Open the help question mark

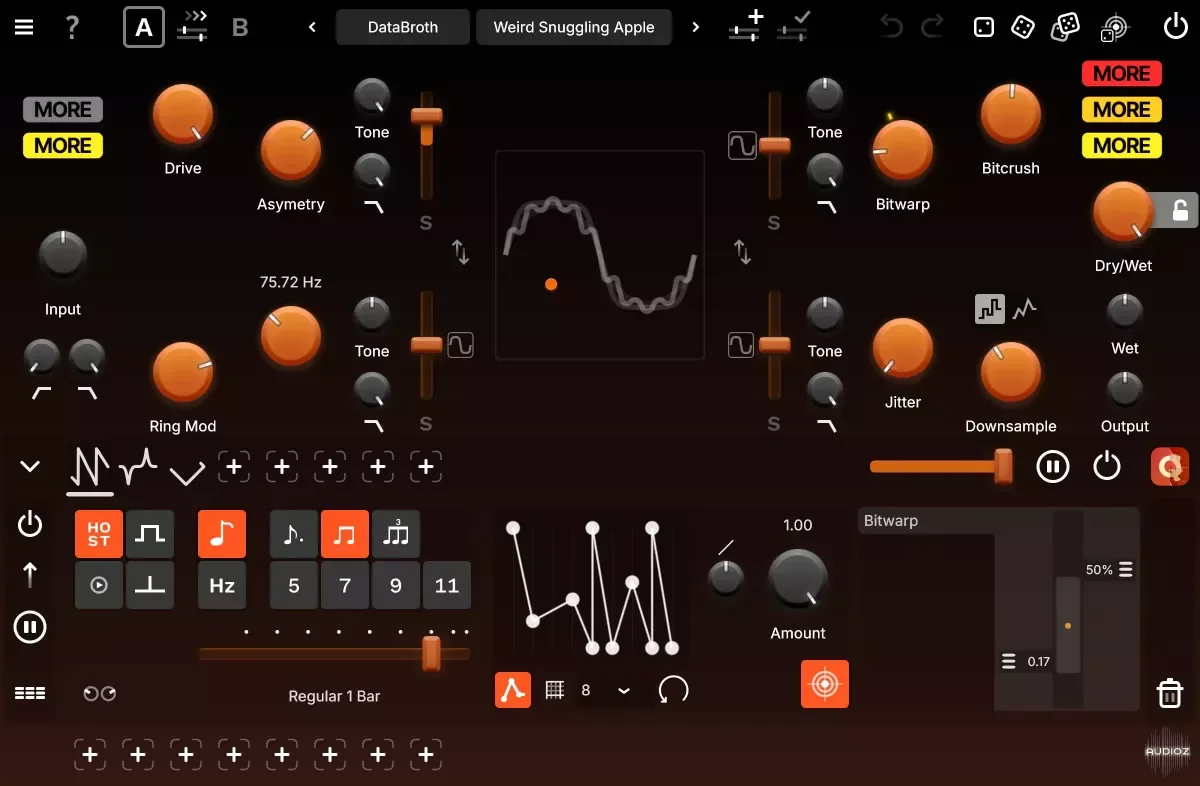click(72, 27)
